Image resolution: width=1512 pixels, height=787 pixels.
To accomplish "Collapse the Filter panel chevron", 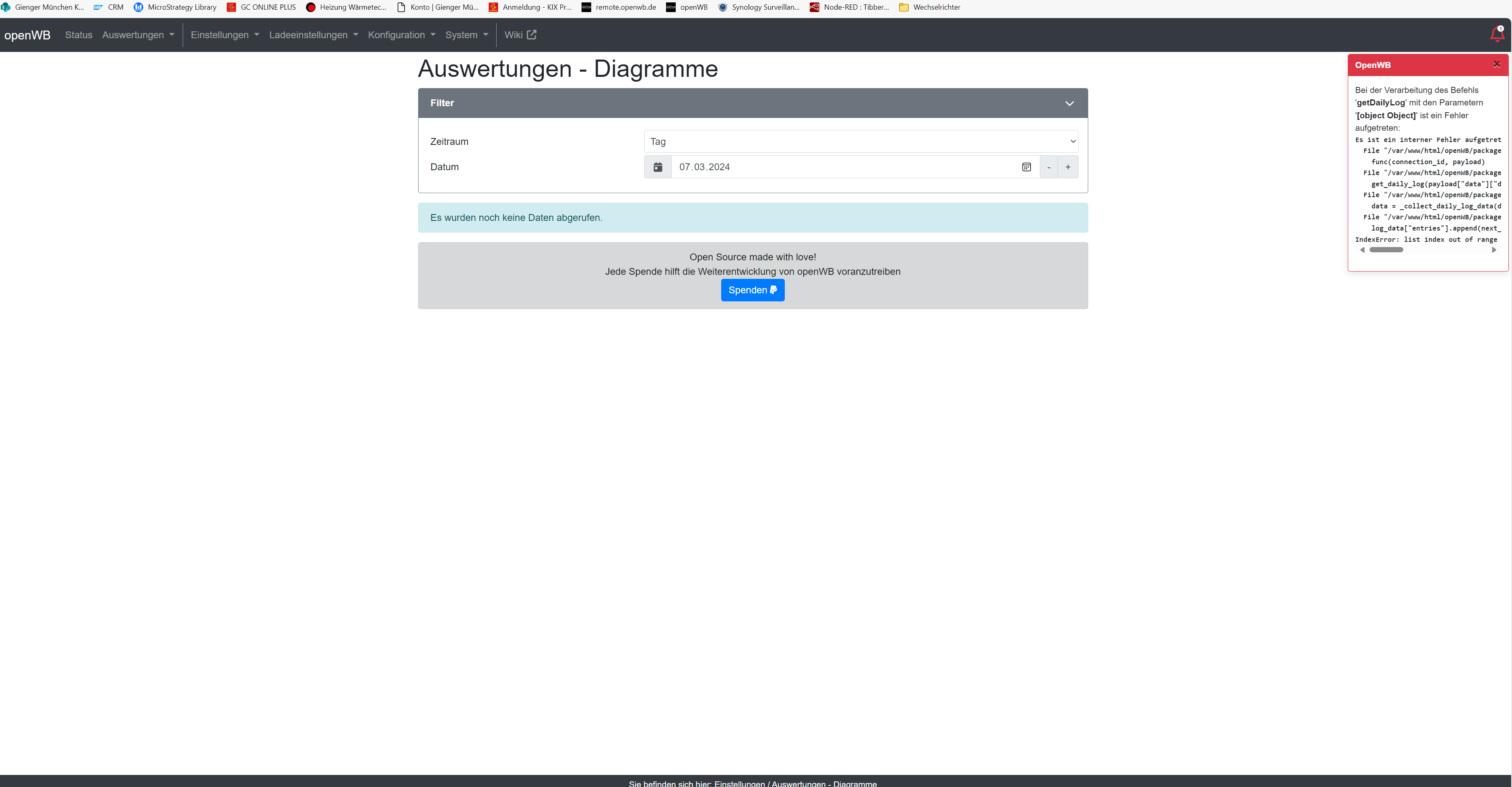I will pos(1069,103).
